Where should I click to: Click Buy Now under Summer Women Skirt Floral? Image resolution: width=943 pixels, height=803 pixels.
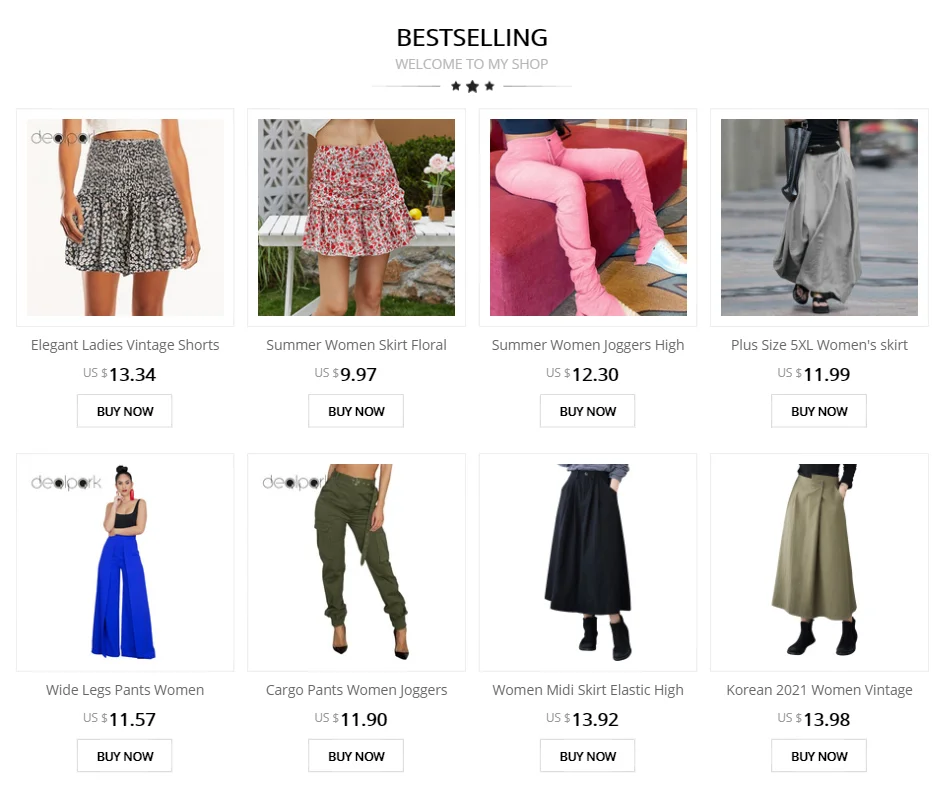[356, 411]
